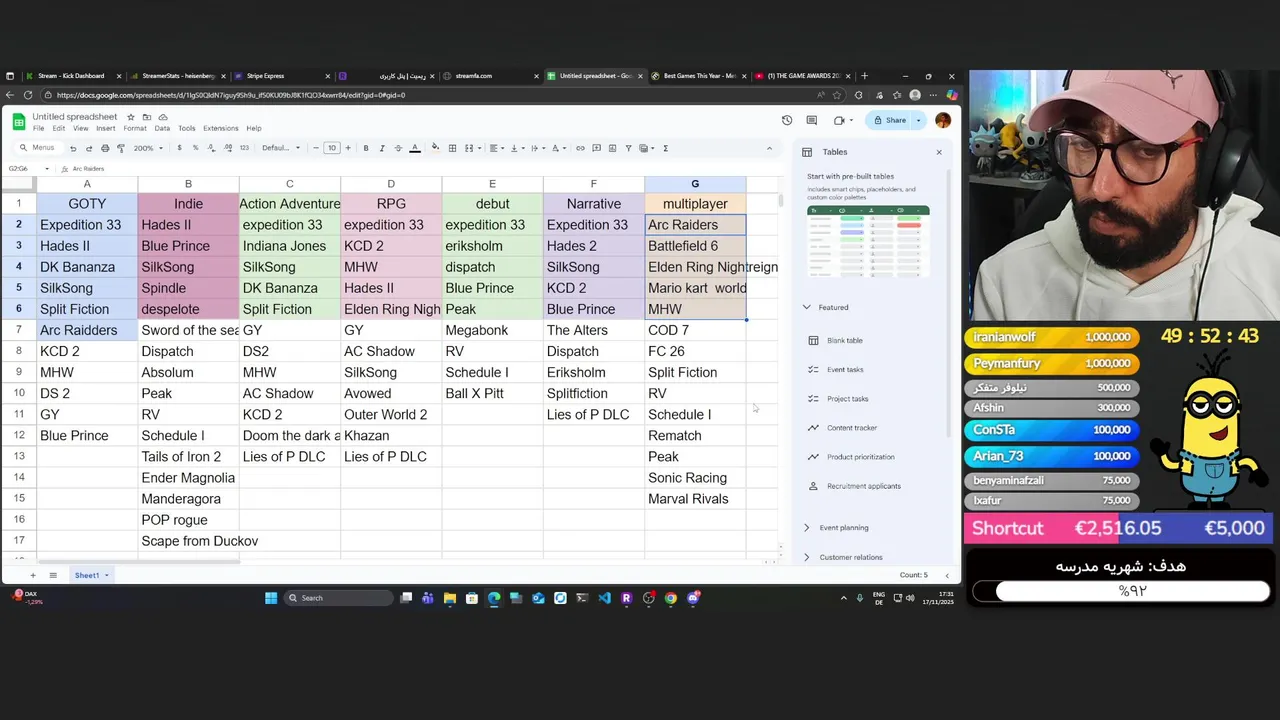Insert a comment from toolbar
This screenshot has height=720, width=1280.
[x=596, y=148]
